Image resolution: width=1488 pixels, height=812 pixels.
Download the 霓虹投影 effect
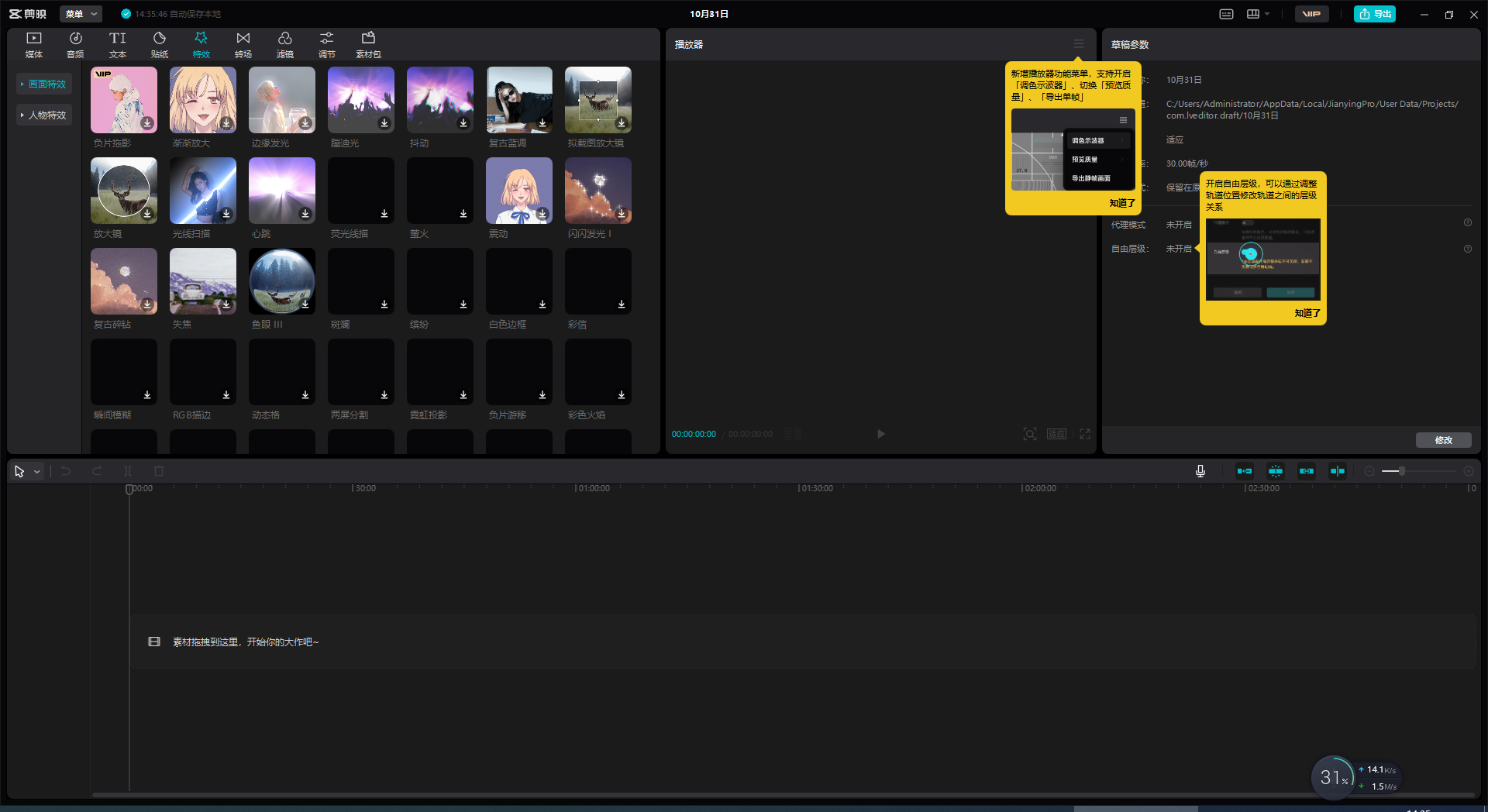(463, 395)
